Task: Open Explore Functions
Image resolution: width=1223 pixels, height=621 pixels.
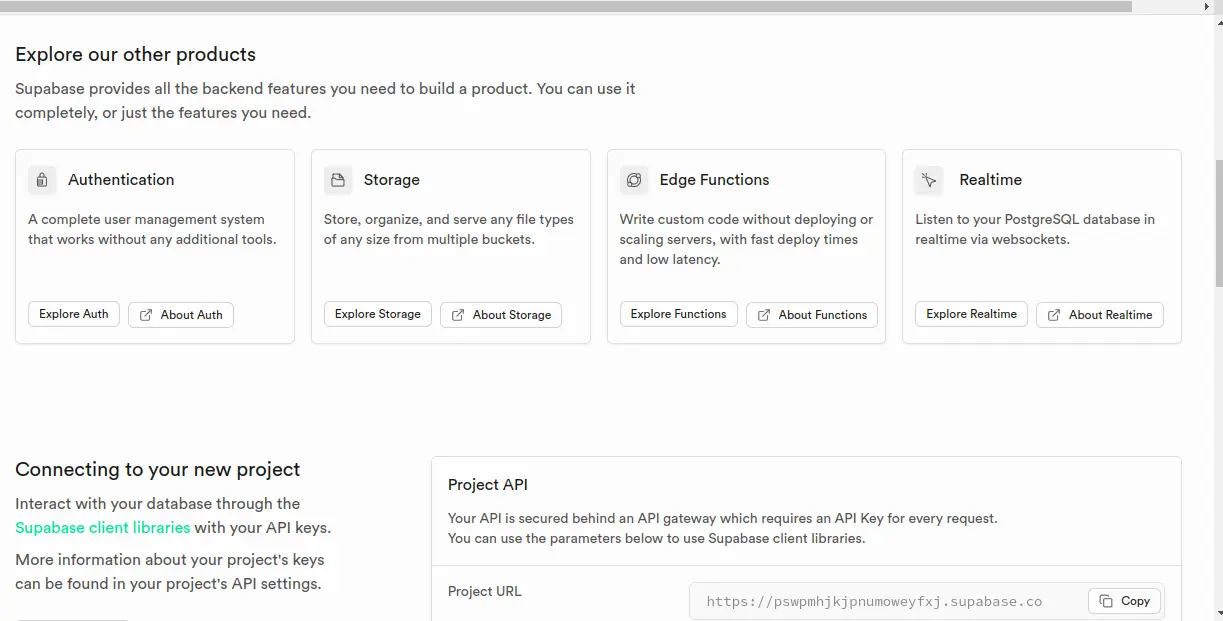Action: [679, 314]
